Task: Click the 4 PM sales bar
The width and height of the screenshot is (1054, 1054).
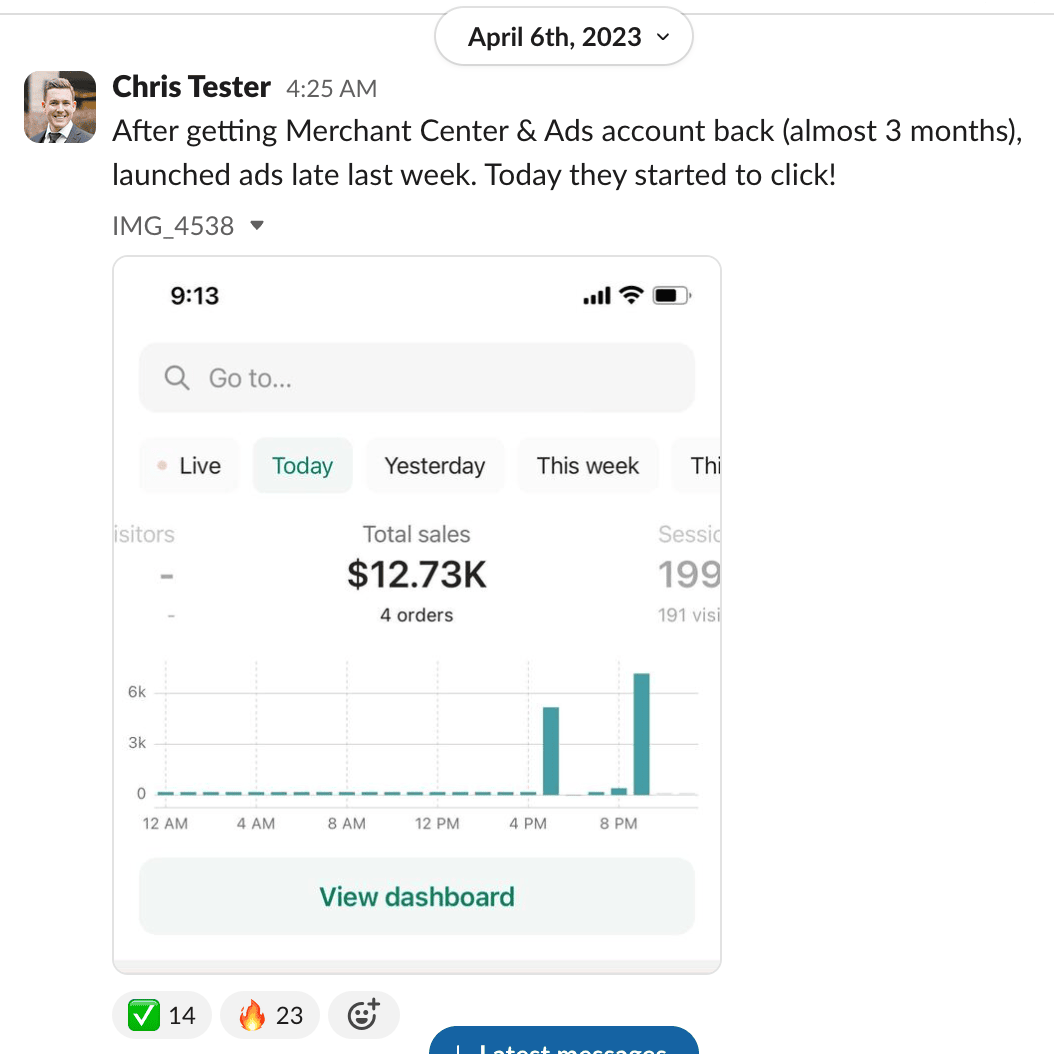Action: pos(551,750)
